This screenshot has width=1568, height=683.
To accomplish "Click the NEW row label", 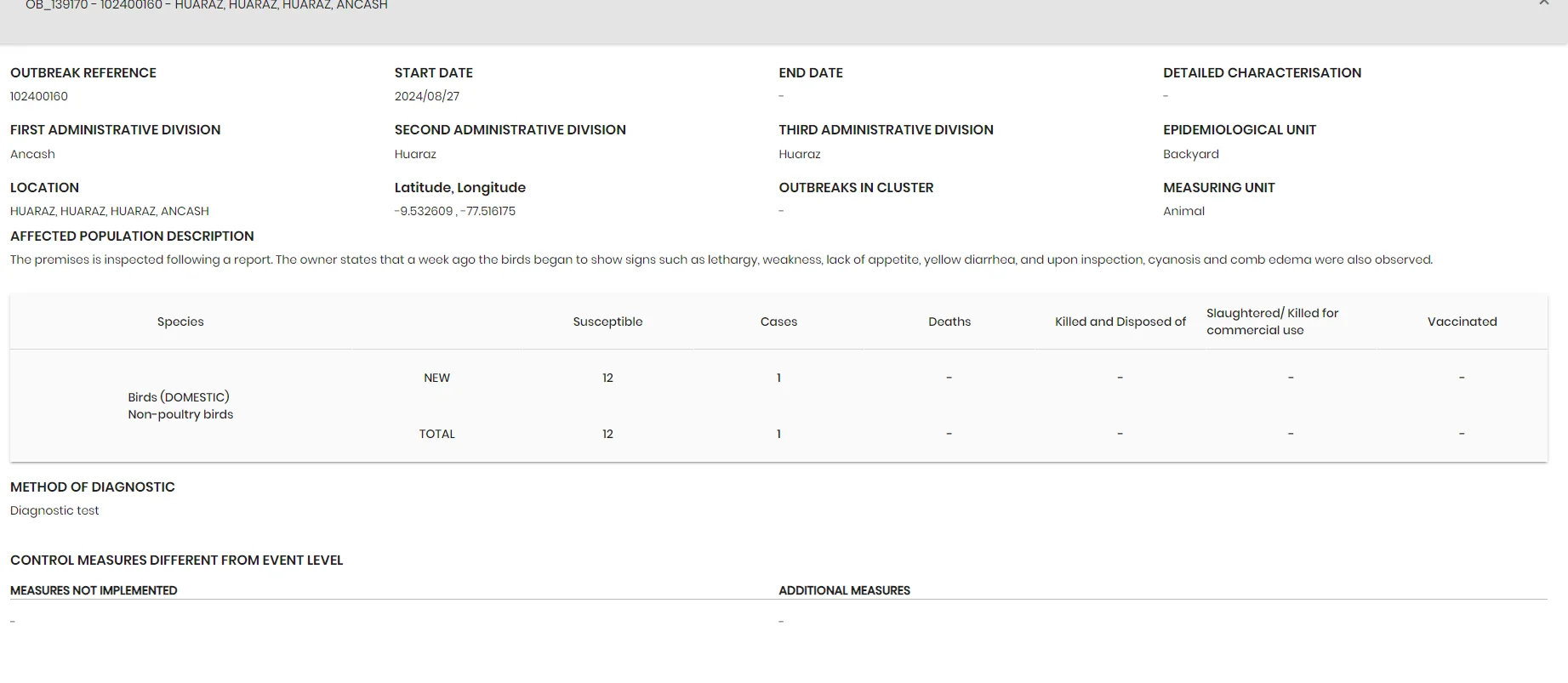I will tap(437, 378).
